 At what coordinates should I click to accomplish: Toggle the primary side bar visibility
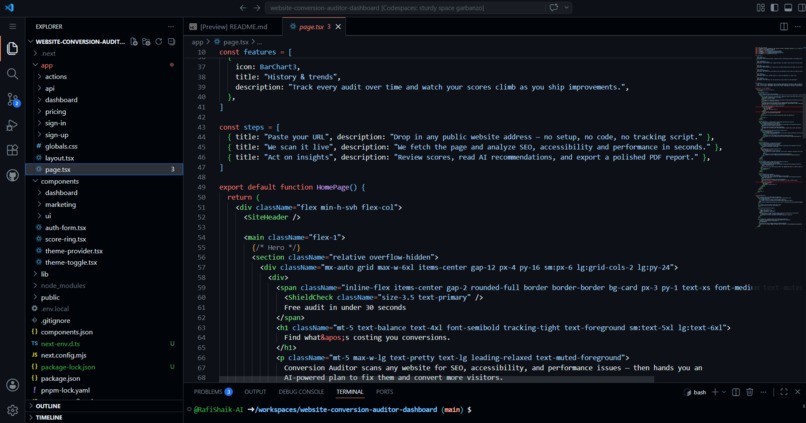click(774, 8)
